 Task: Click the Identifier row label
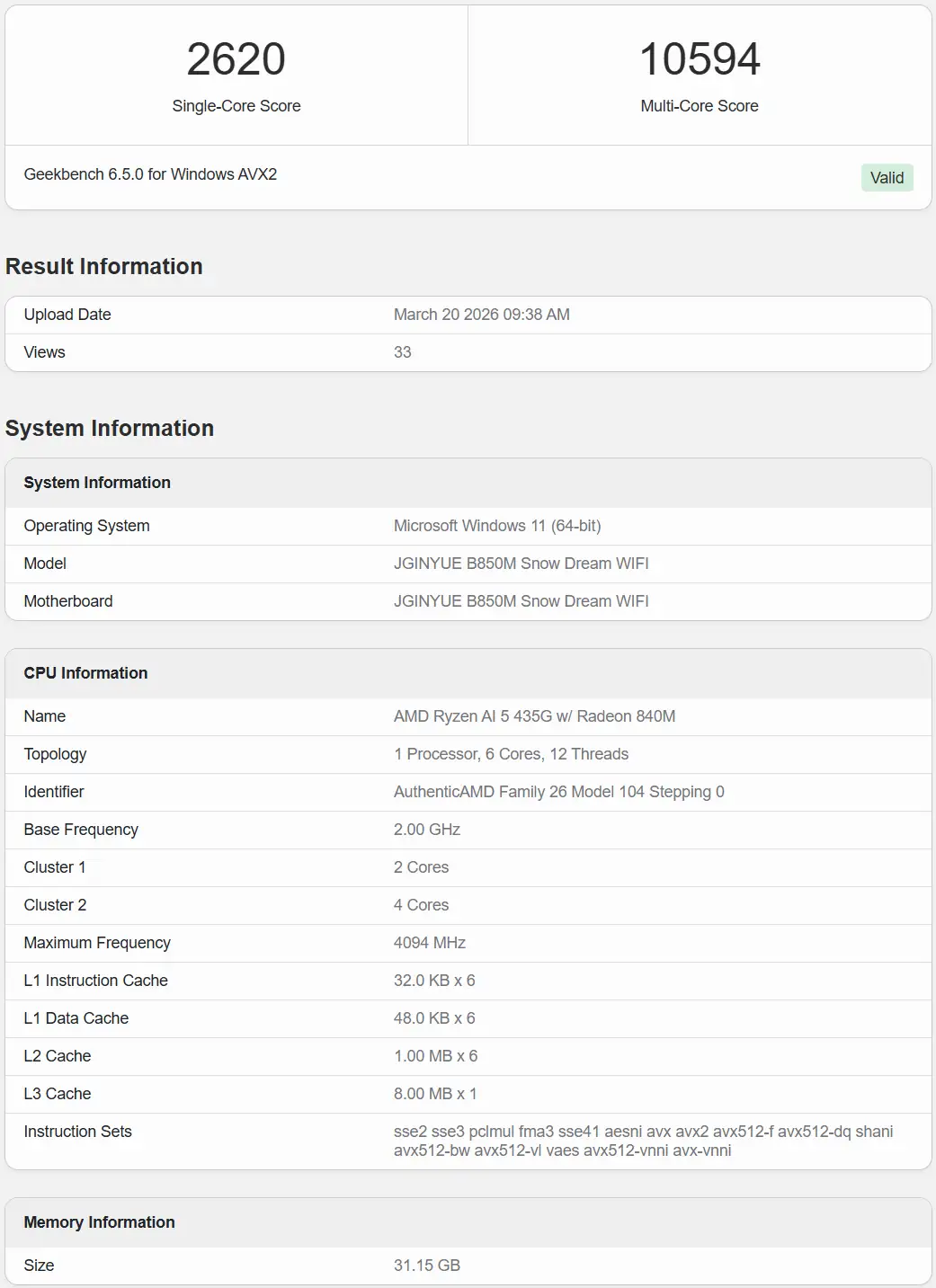54,792
